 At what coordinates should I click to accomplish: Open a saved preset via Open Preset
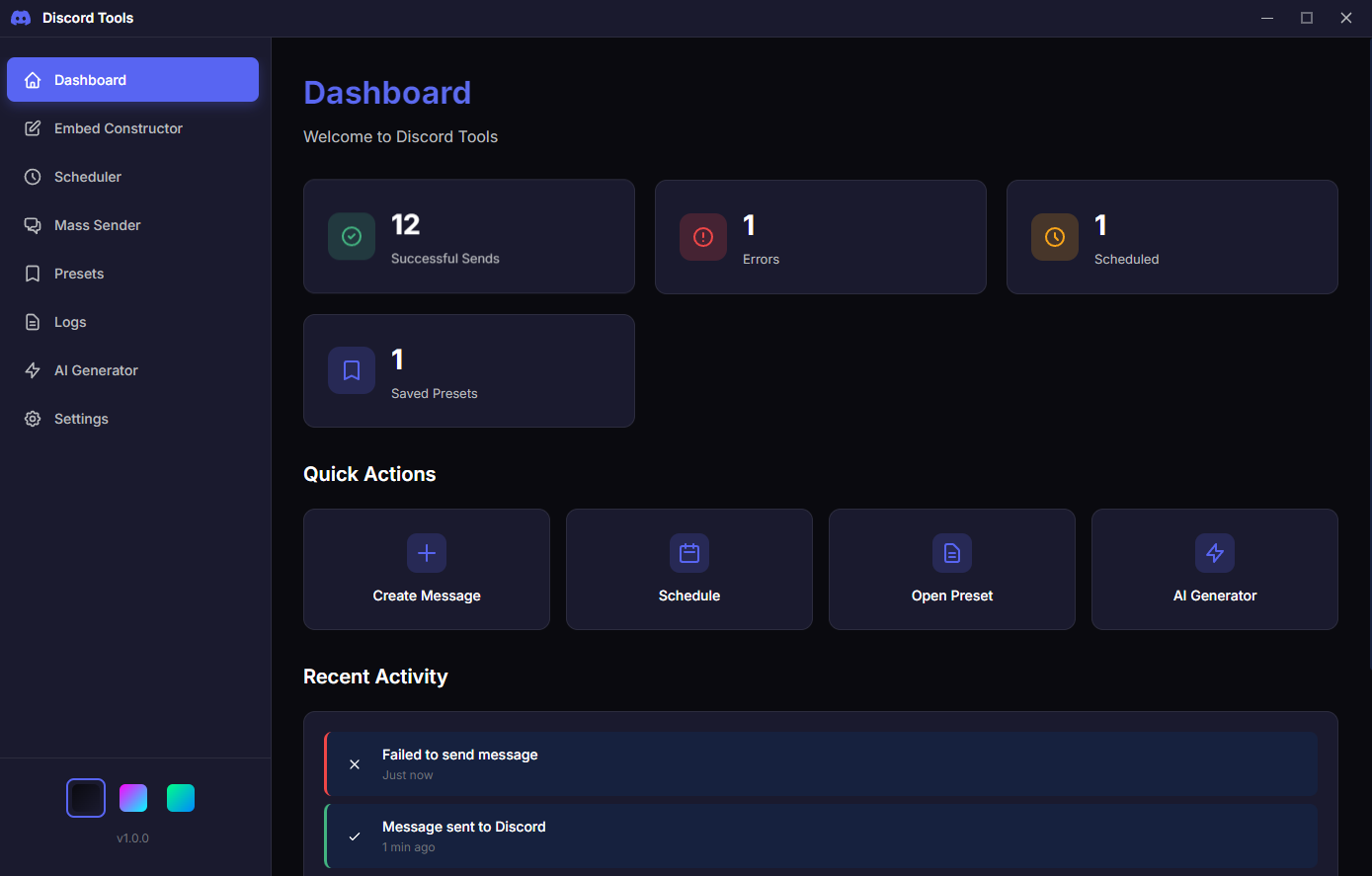pos(951,570)
